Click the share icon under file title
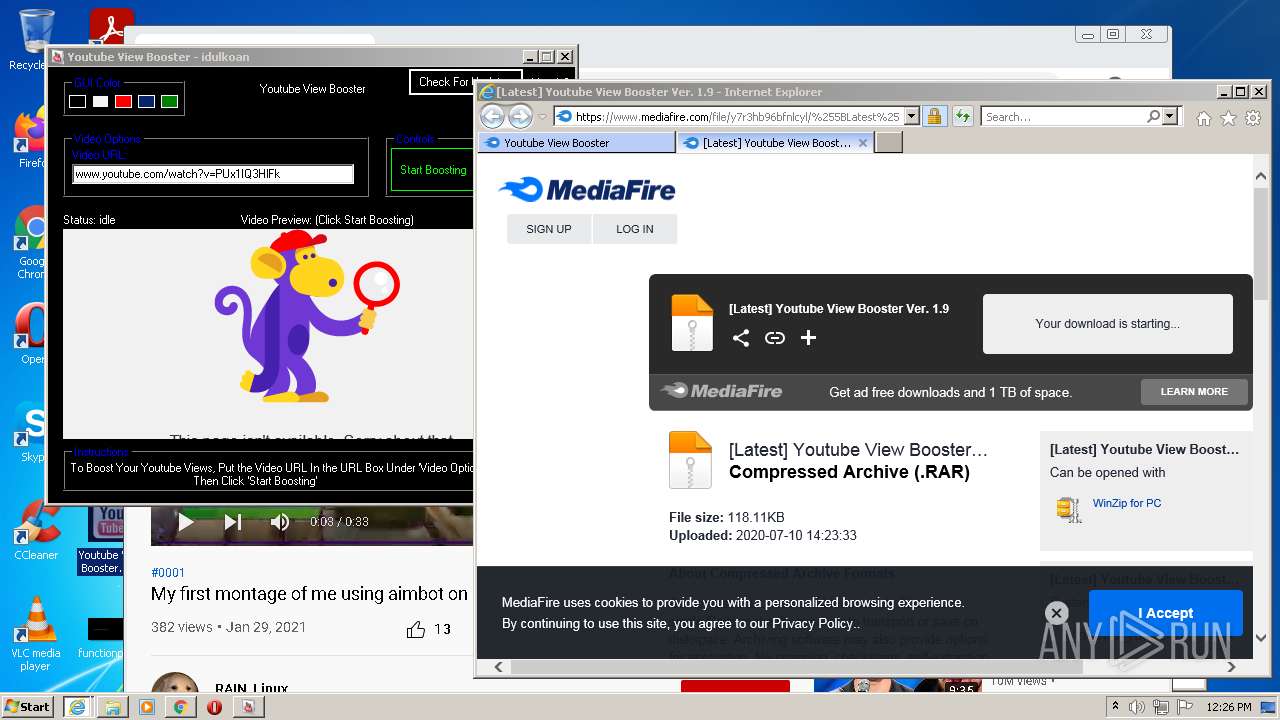Screen dimensions: 1280x720 741,338
